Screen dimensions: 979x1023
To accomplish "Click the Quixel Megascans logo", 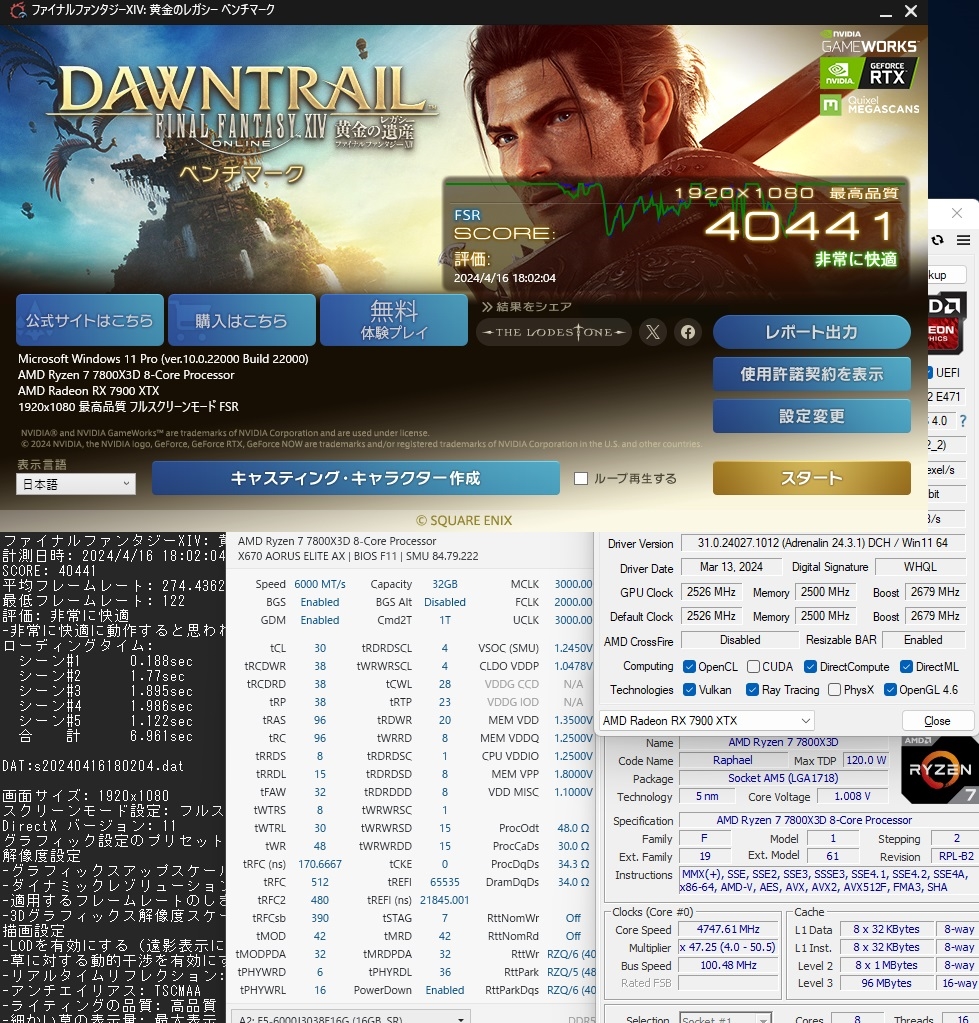I will (870, 105).
